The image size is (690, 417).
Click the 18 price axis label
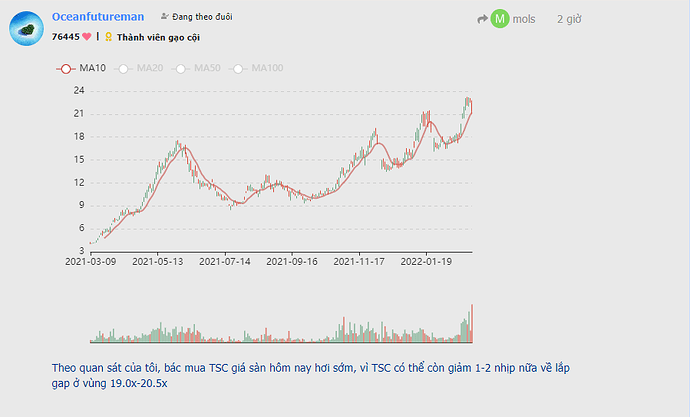tap(79, 136)
